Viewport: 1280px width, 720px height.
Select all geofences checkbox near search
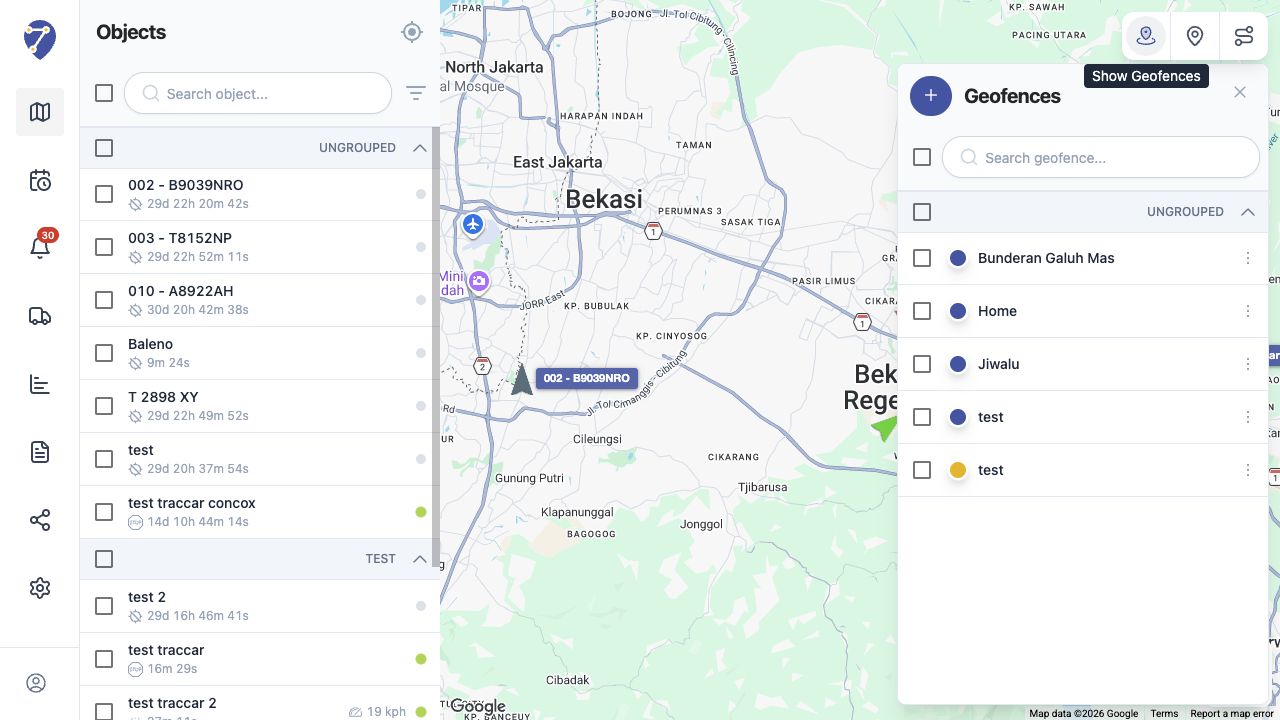pos(922,157)
